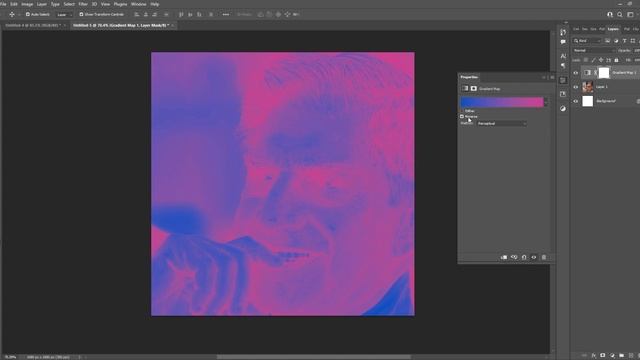This screenshot has width=640, height=360.
Task: Open the Kind filter dropdown in Layers
Action: point(587,41)
